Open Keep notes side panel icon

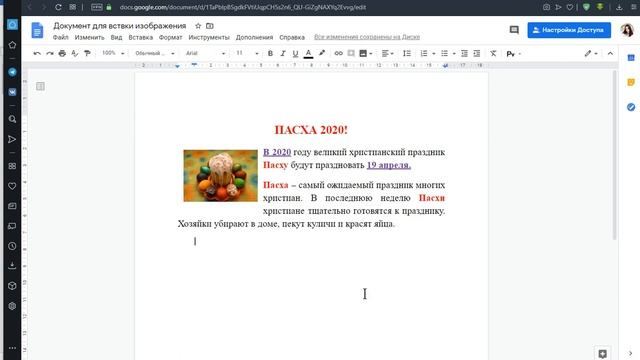[631, 82]
